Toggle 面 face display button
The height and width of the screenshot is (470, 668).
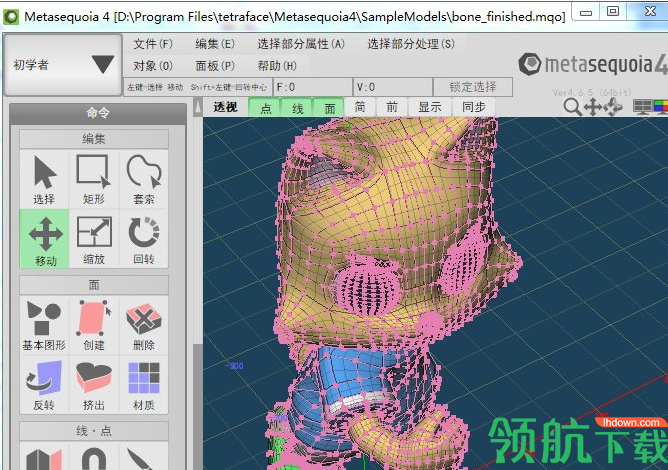tap(329, 107)
